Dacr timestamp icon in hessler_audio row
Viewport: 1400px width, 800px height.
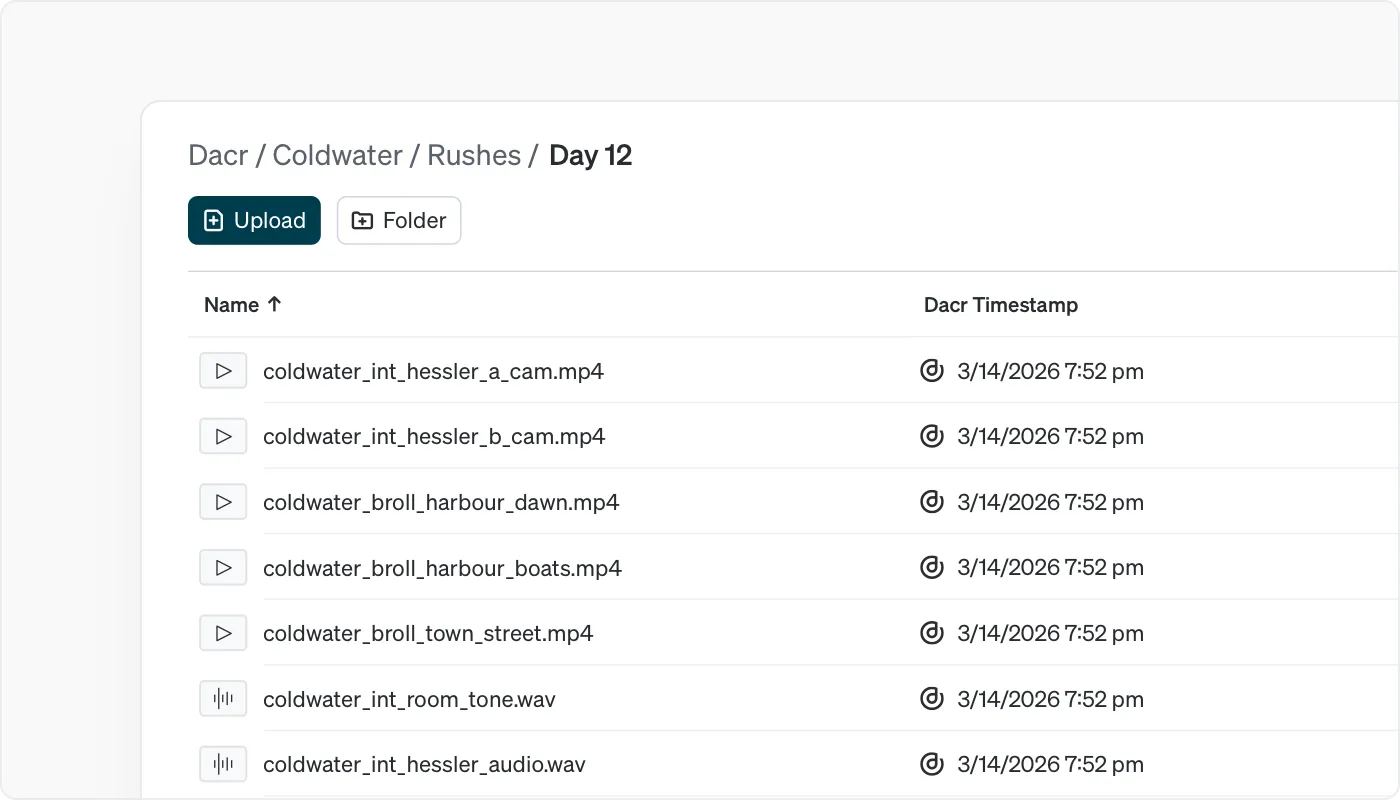tap(931, 765)
